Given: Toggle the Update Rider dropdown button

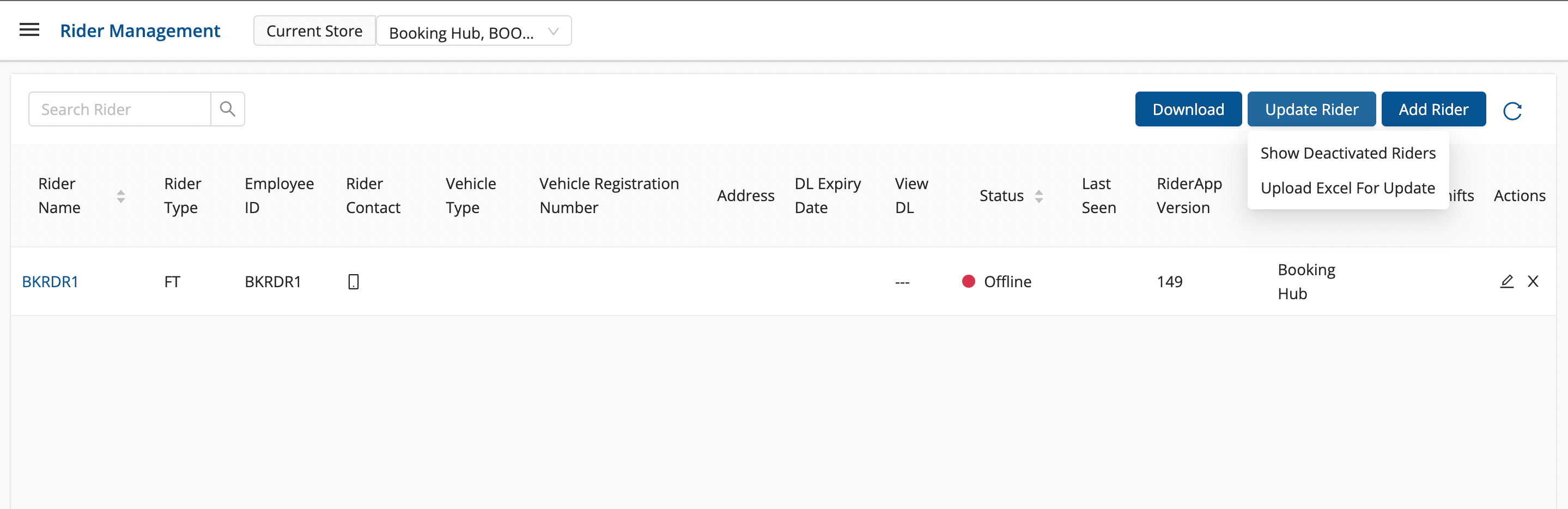Looking at the screenshot, I should click(x=1311, y=110).
